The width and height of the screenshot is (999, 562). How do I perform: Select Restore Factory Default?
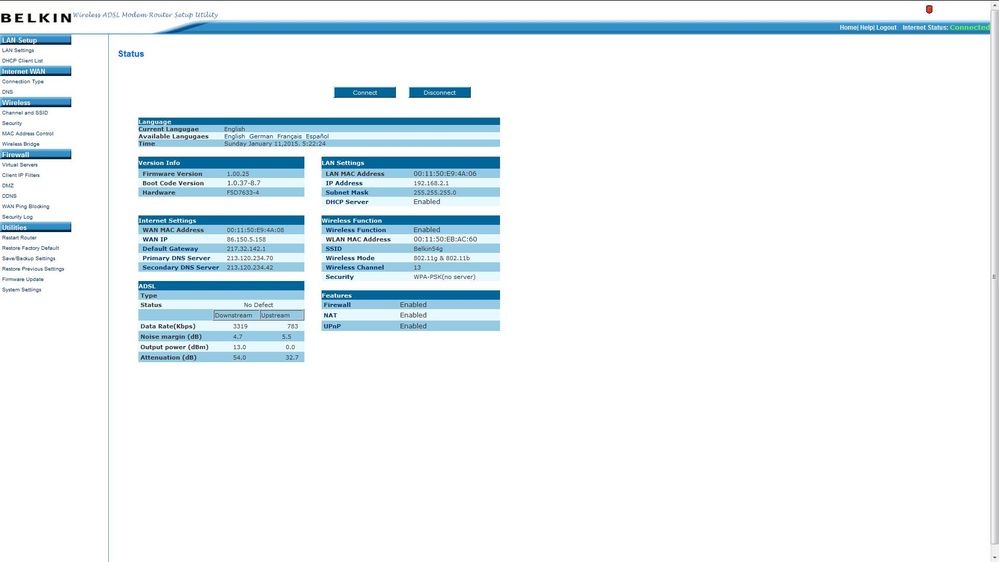tap(30, 248)
